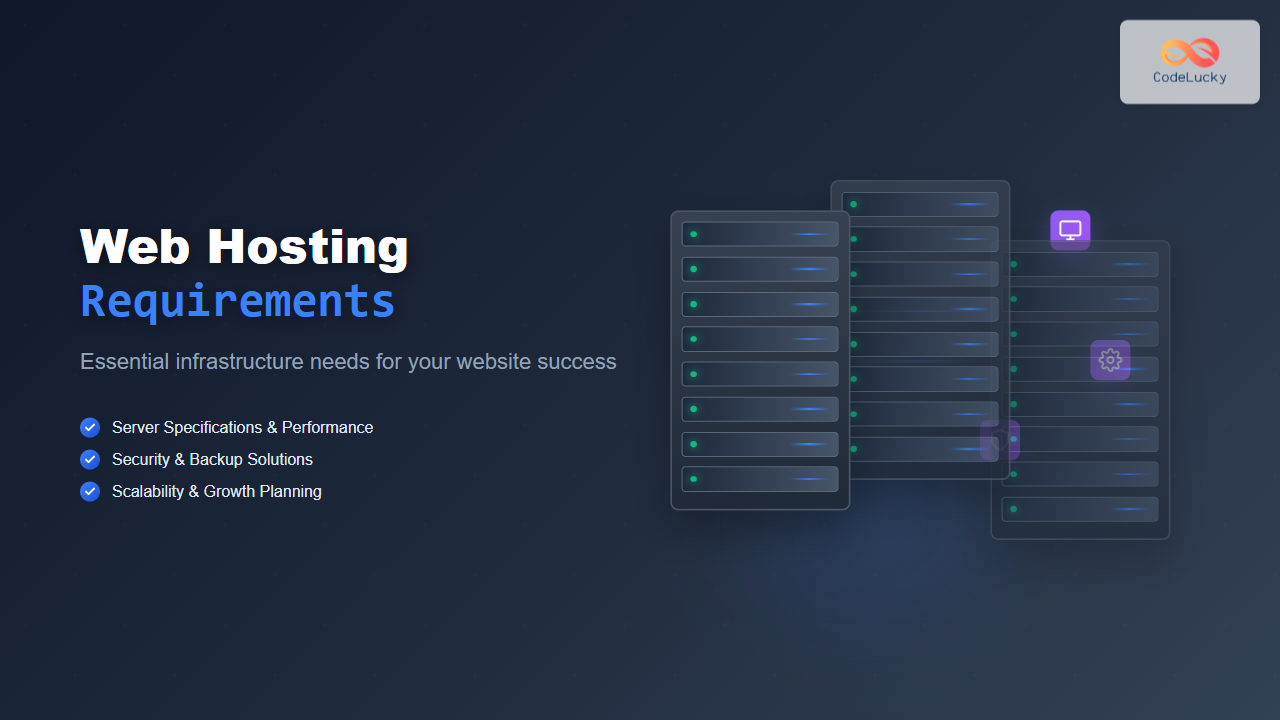Click the blue "Requirements" heading

(x=237, y=301)
